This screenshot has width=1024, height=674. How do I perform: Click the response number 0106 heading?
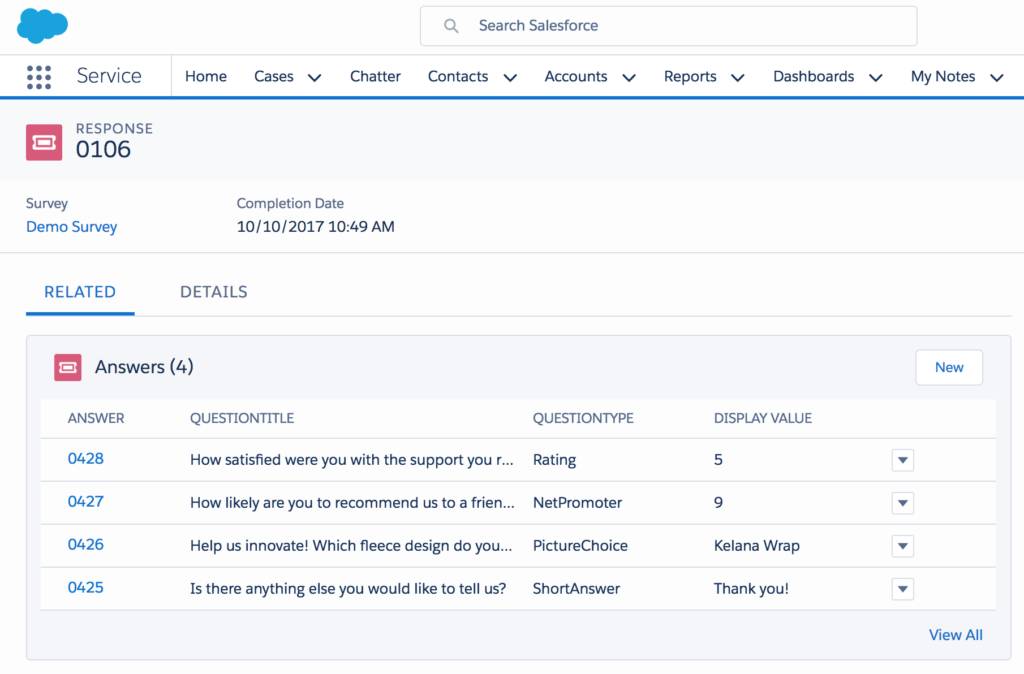(x=103, y=150)
